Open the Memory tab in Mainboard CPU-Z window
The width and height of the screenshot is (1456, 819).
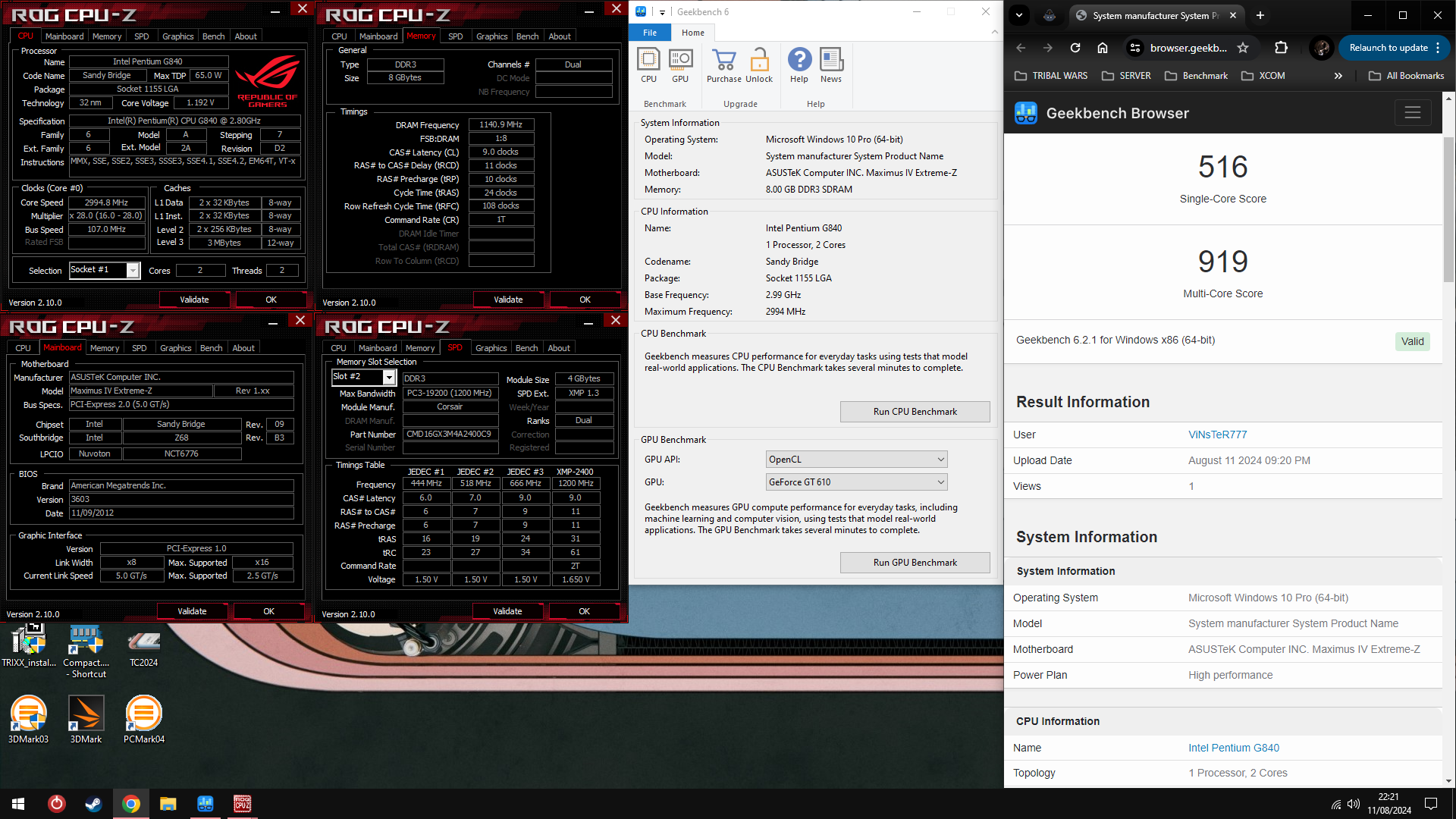click(x=105, y=348)
